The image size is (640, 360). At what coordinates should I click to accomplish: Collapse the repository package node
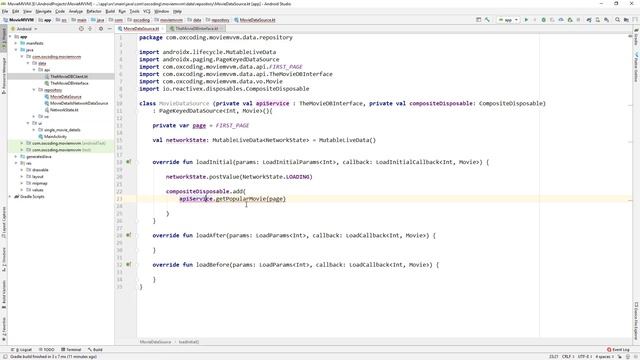(x=34, y=90)
